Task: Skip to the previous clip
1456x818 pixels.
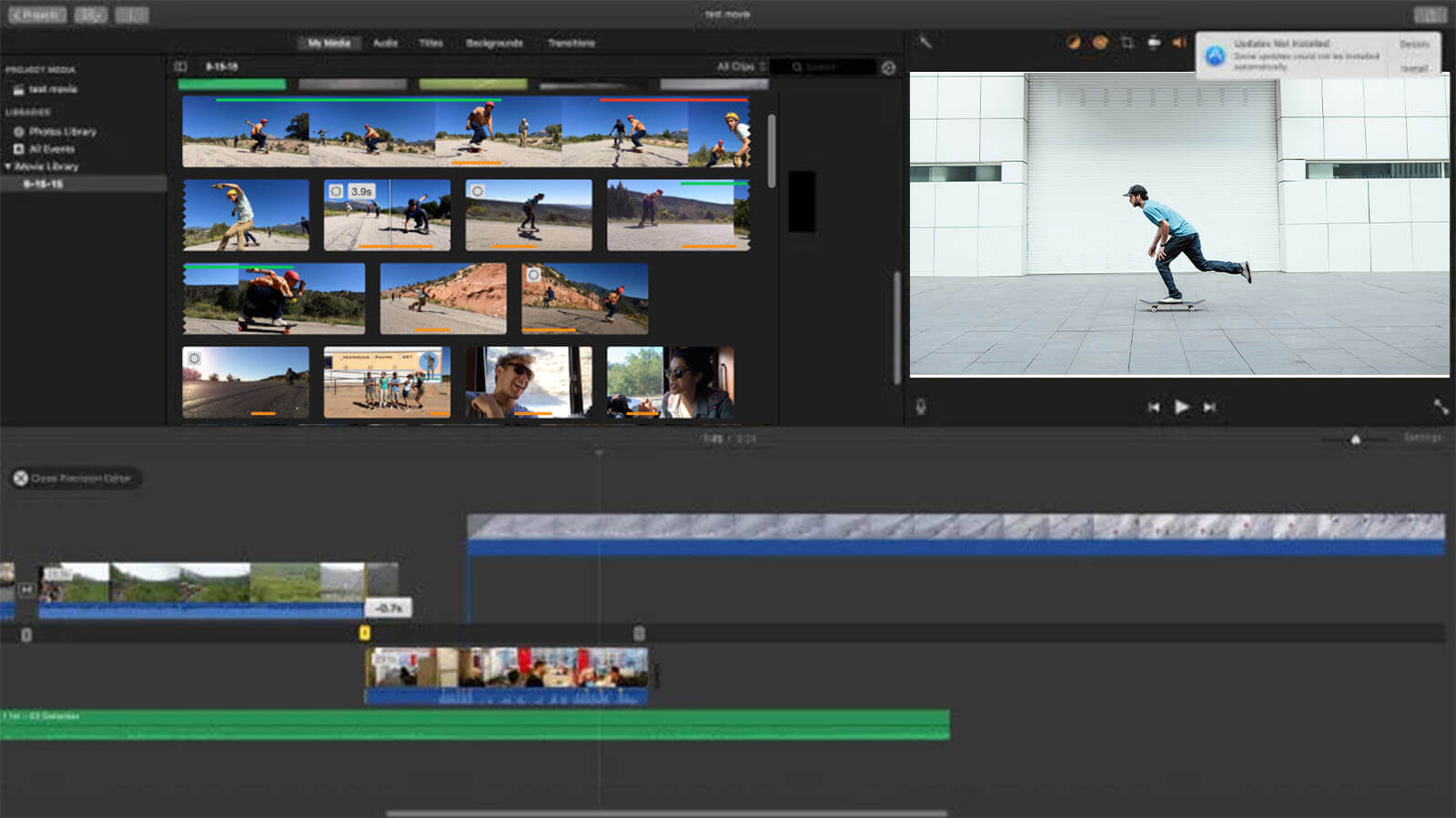Action: pyautogui.click(x=1153, y=407)
